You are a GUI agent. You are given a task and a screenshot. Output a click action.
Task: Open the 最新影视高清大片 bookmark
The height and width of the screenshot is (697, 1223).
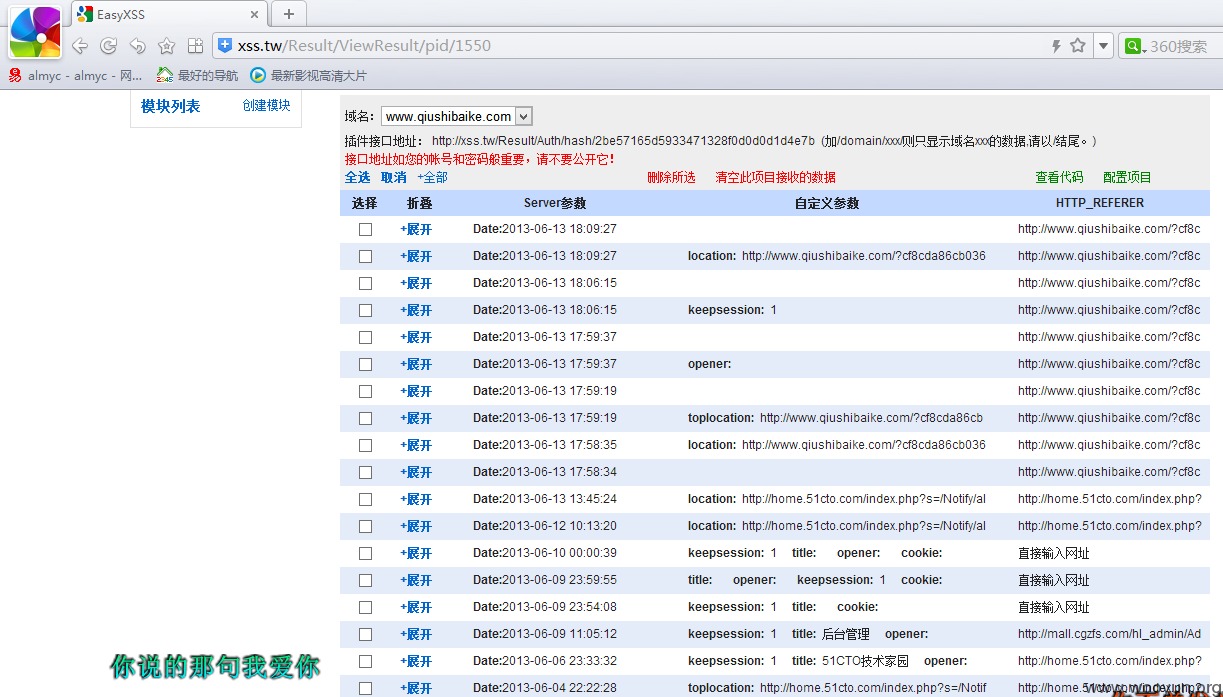(309, 75)
